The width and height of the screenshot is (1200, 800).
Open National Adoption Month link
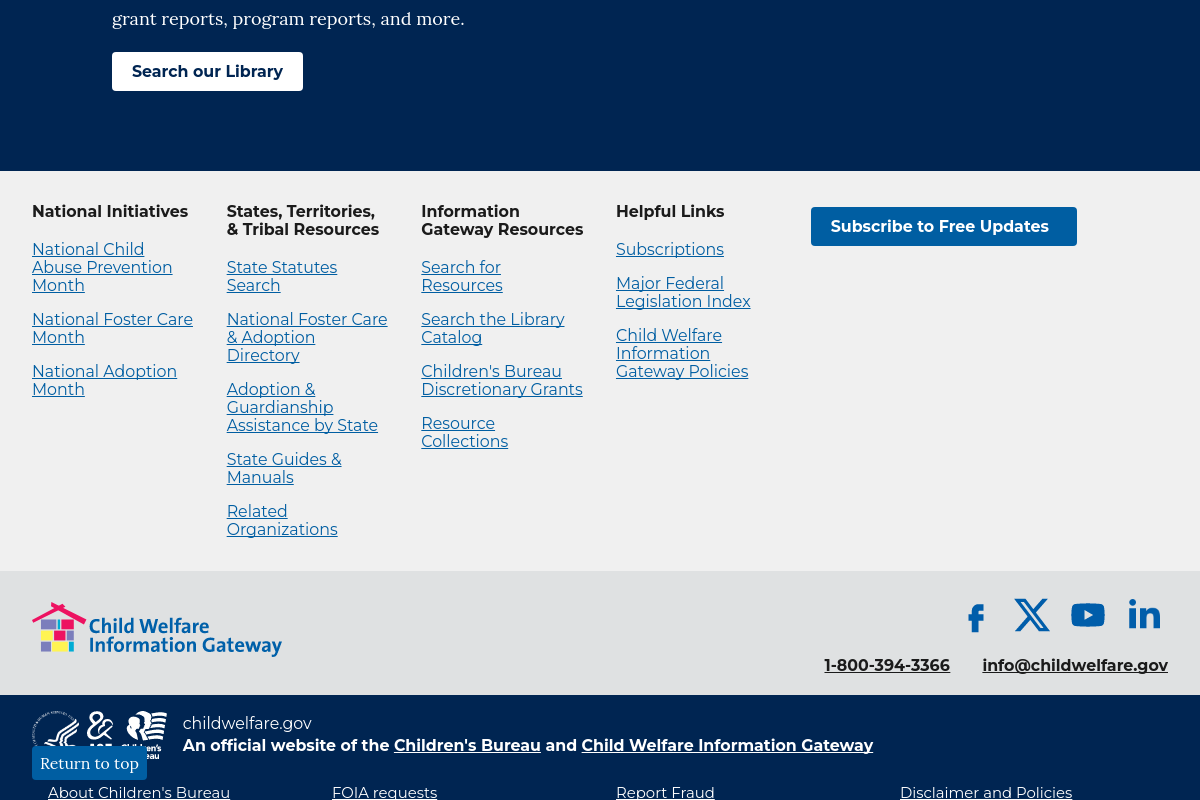pos(104,380)
